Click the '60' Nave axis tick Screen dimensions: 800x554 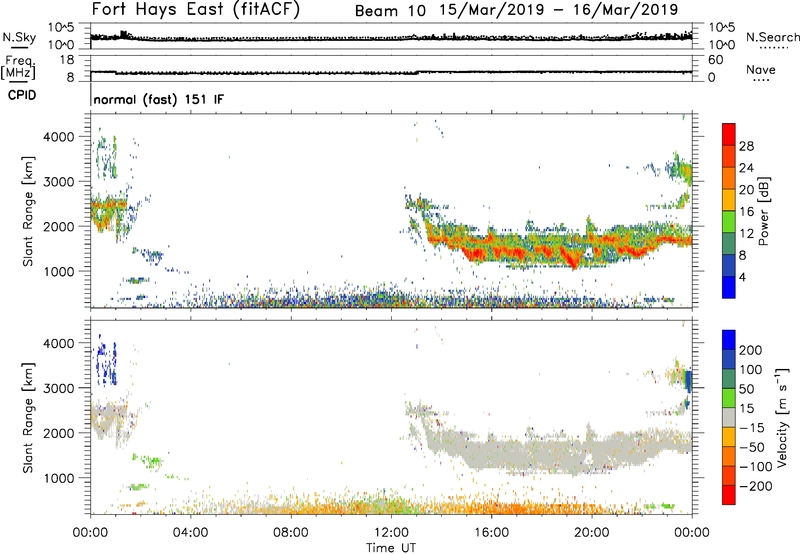715,60
